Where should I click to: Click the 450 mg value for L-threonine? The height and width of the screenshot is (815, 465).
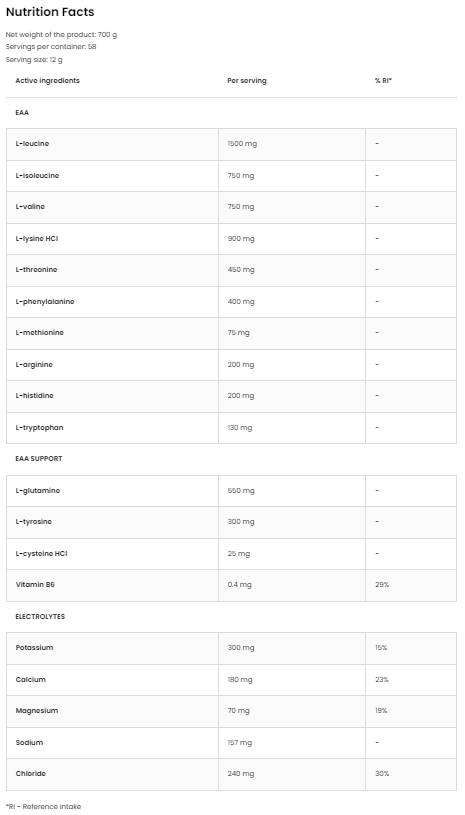(x=241, y=270)
